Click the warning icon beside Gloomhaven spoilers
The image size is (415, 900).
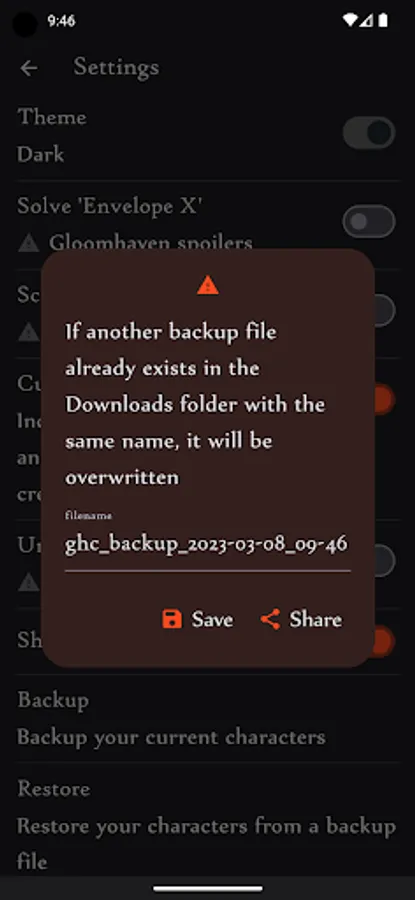(x=28, y=243)
